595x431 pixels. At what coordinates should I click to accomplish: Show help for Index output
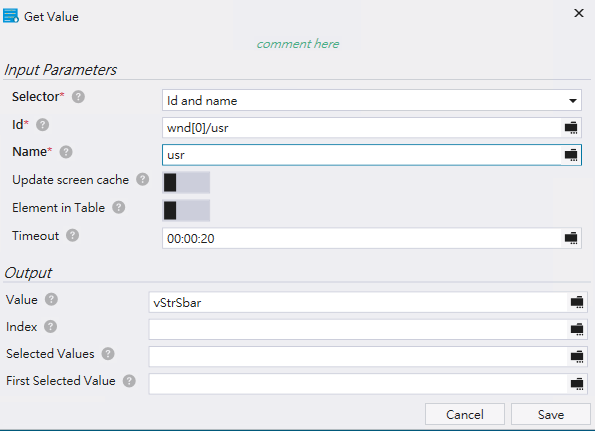[x=50, y=327]
